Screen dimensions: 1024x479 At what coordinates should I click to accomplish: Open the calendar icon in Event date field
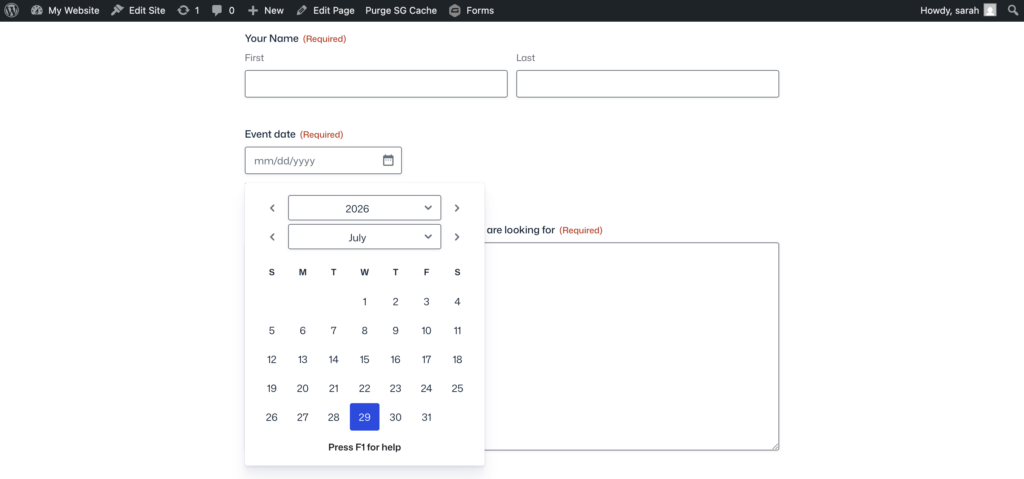[x=388, y=160]
